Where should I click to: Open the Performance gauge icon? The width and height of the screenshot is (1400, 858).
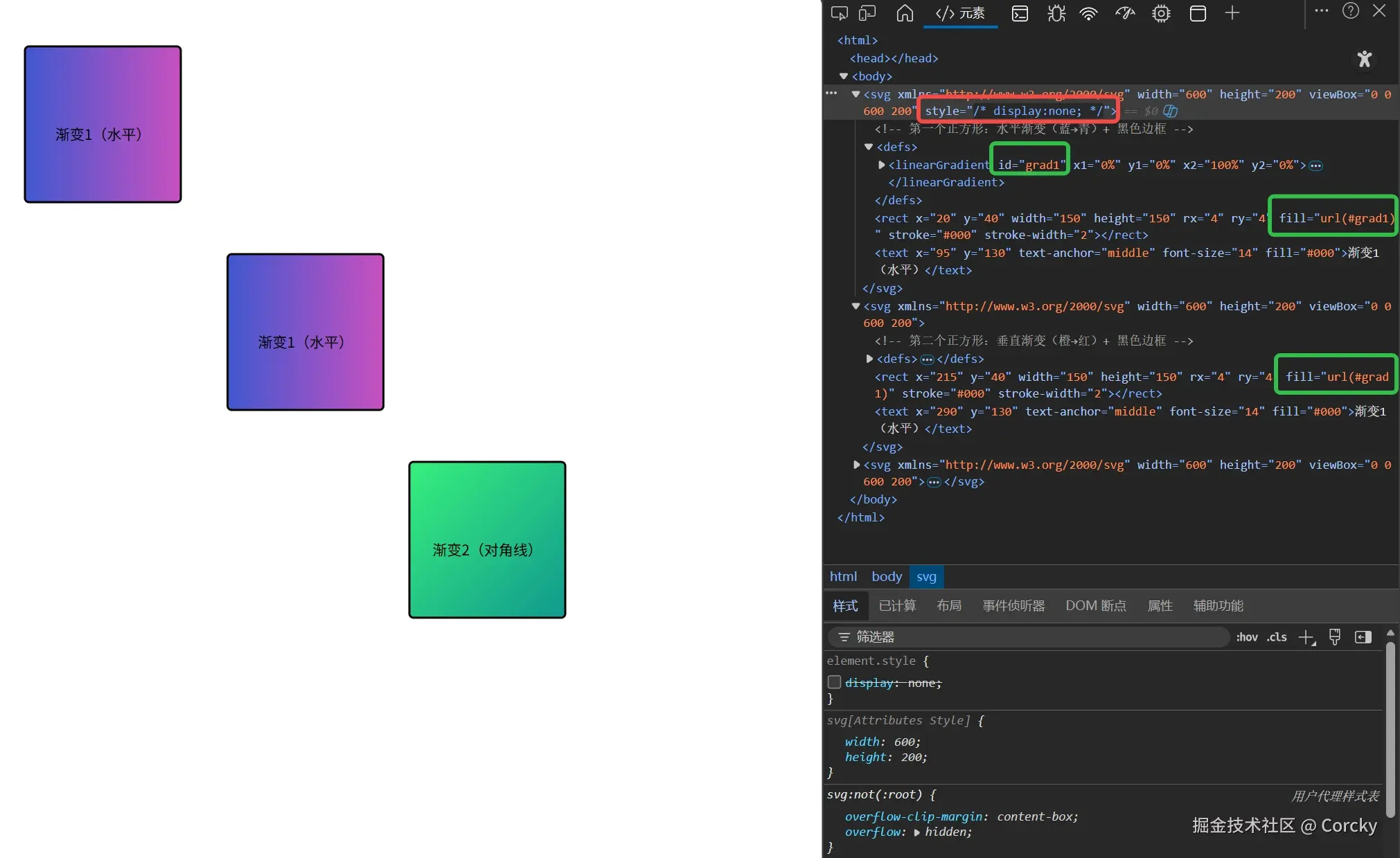click(x=1125, y=13)
